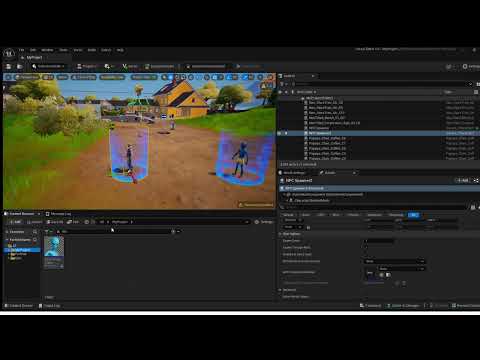Open Output Log from the status bar

50,306
